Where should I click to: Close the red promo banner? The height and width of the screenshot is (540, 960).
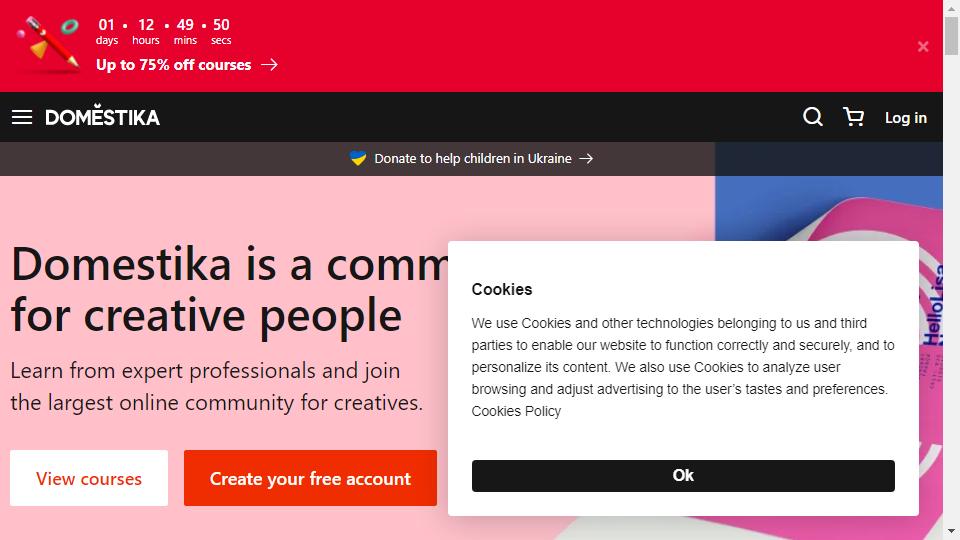point(923,47)
